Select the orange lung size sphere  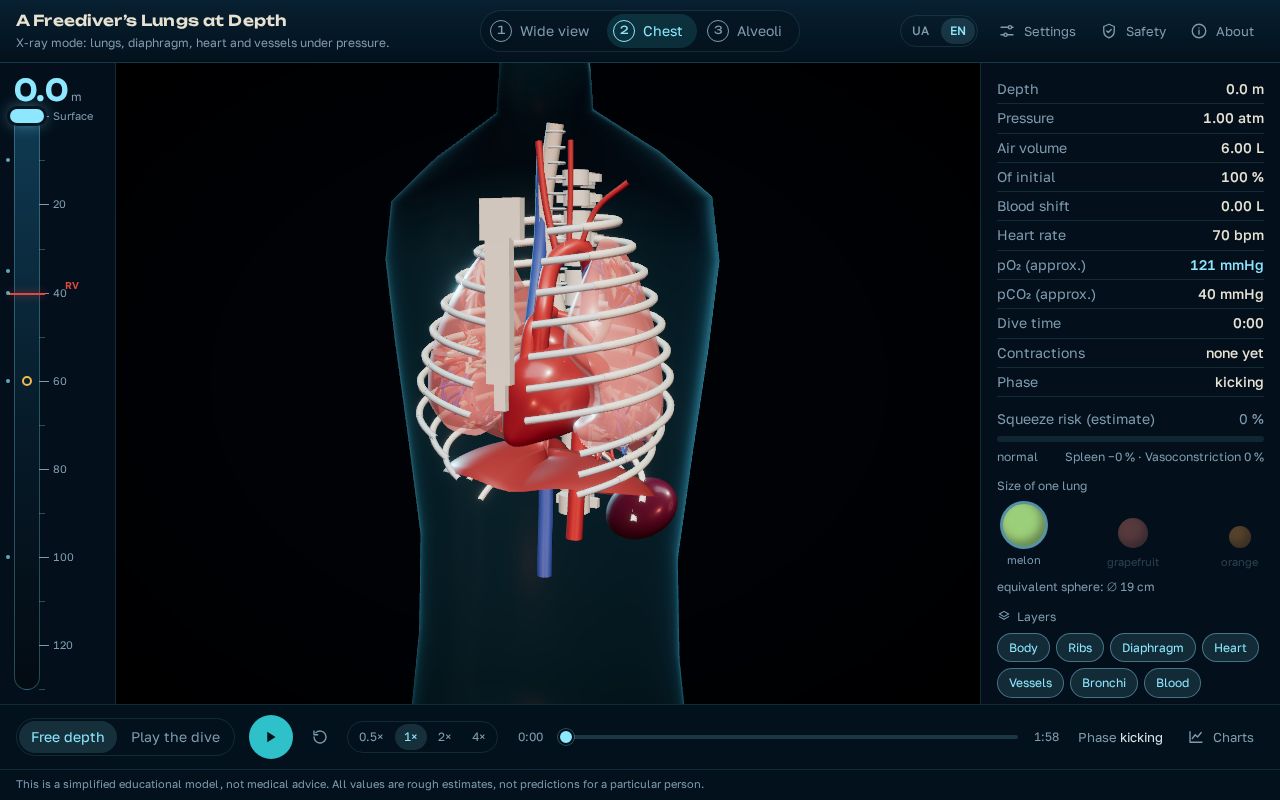pyautogui.click(x=1240, y=537)
